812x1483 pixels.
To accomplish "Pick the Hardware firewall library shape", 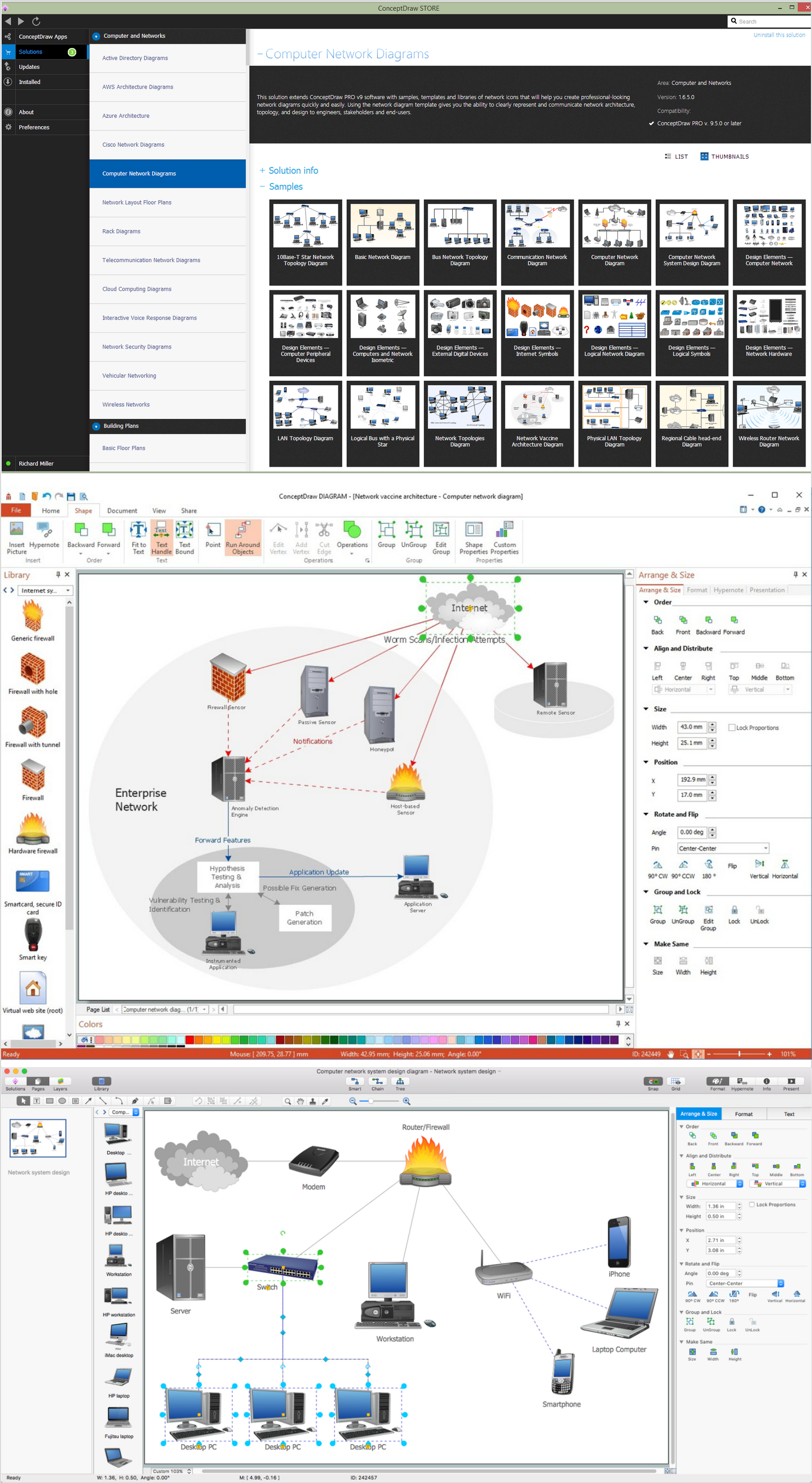I will click(33, 832).
